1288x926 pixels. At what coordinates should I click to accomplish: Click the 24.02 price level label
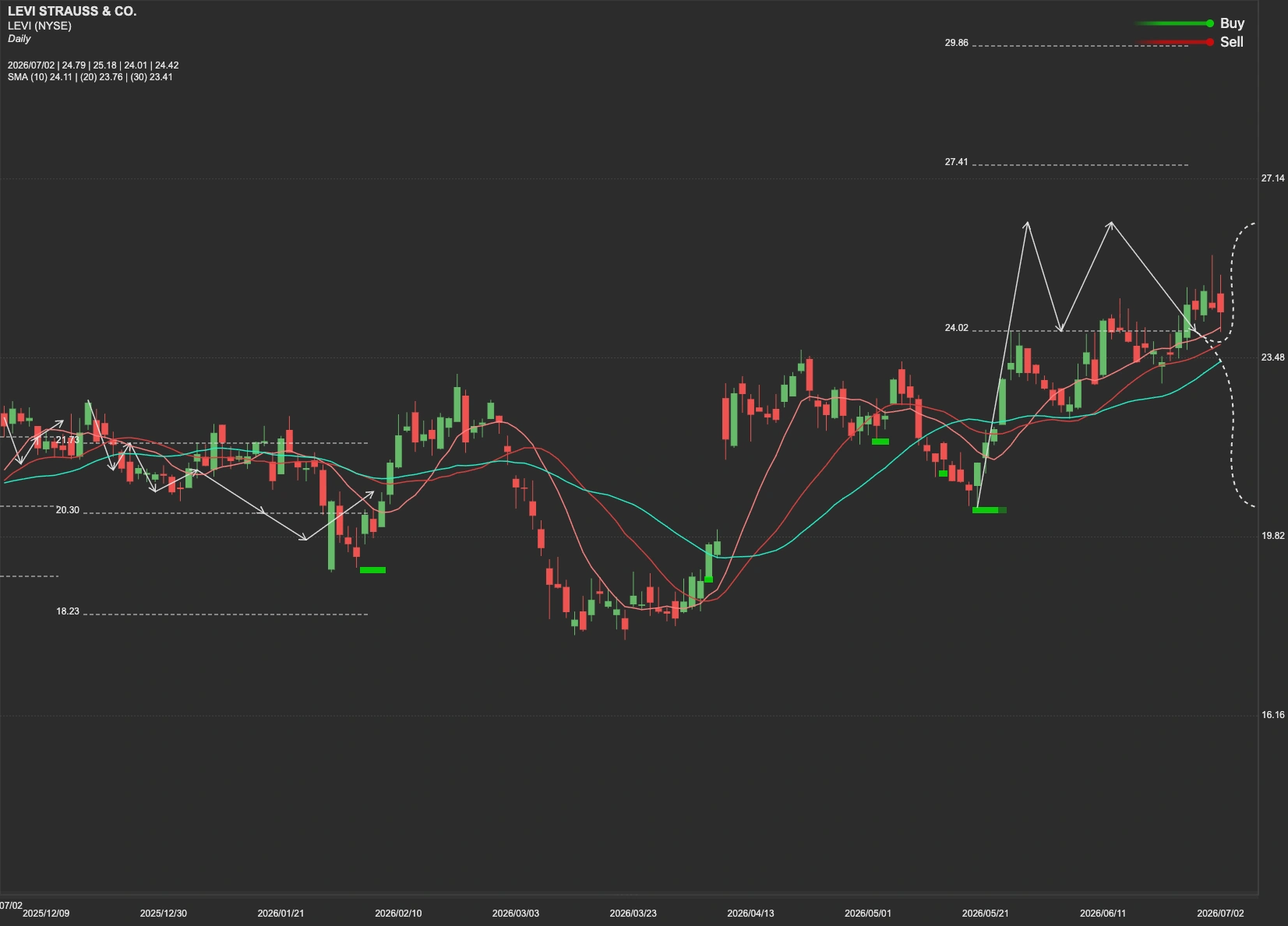[956, 328]
